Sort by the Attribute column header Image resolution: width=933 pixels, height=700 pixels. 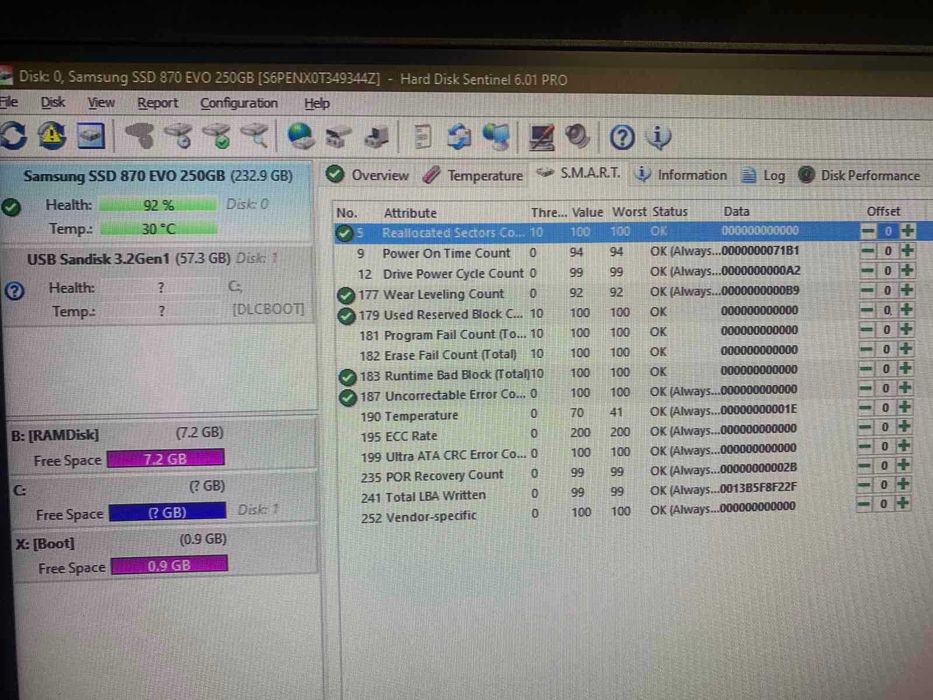click(x=410, y=213)
